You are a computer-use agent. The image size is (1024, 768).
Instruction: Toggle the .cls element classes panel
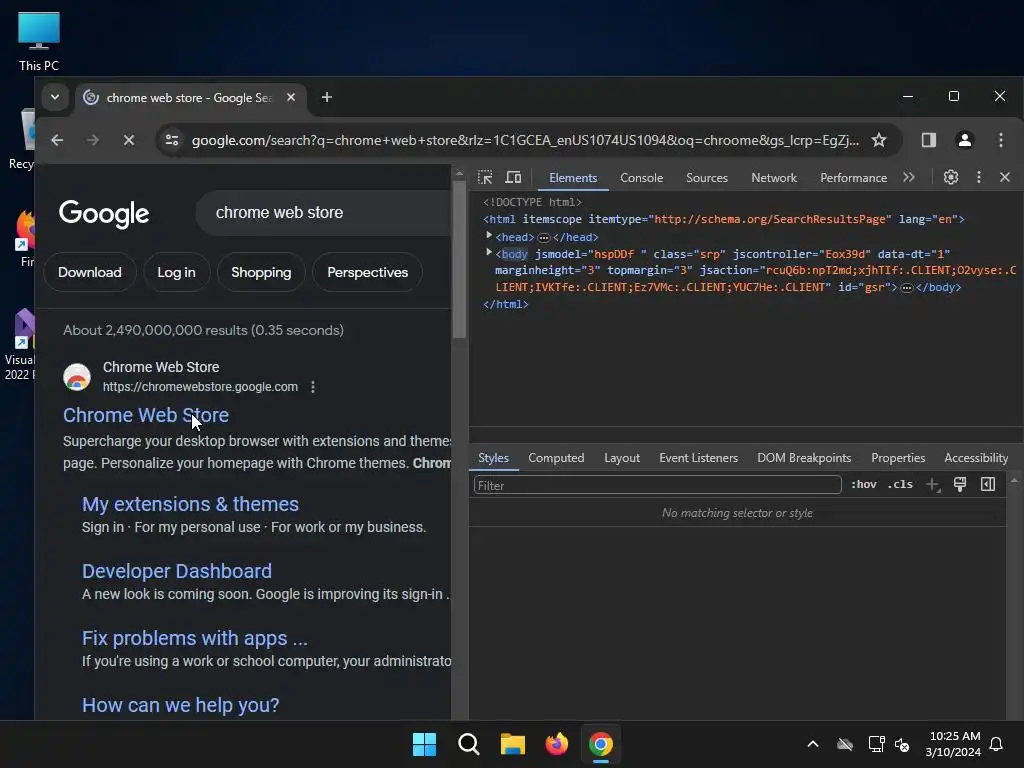(900, 485)
